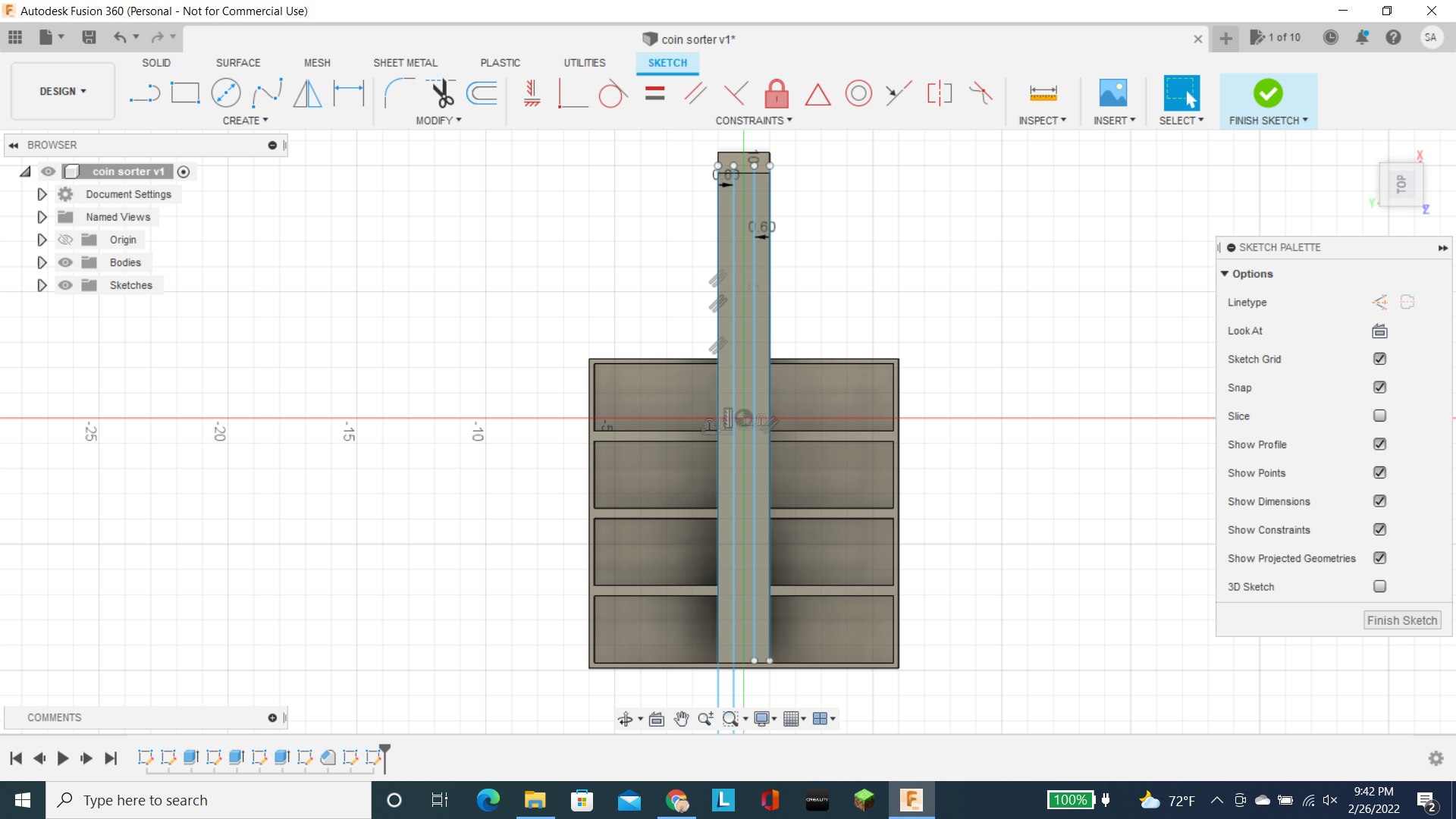Click Finish Sketch in the Sketch Palette

(1401, 620)
